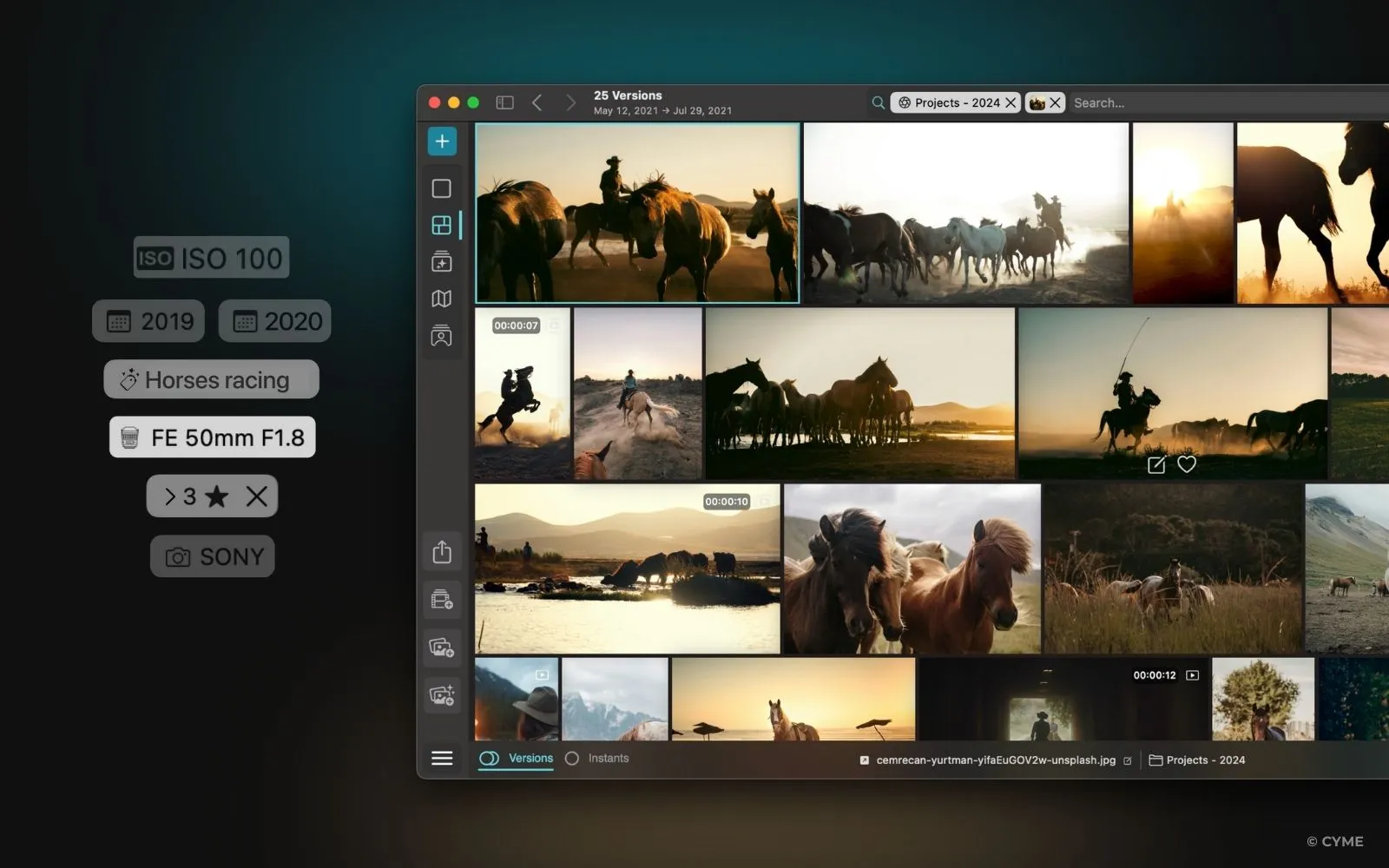Open the share/export icon
Screen dimensions: 1389x868
pyautogui.click(x=442, y=551)
